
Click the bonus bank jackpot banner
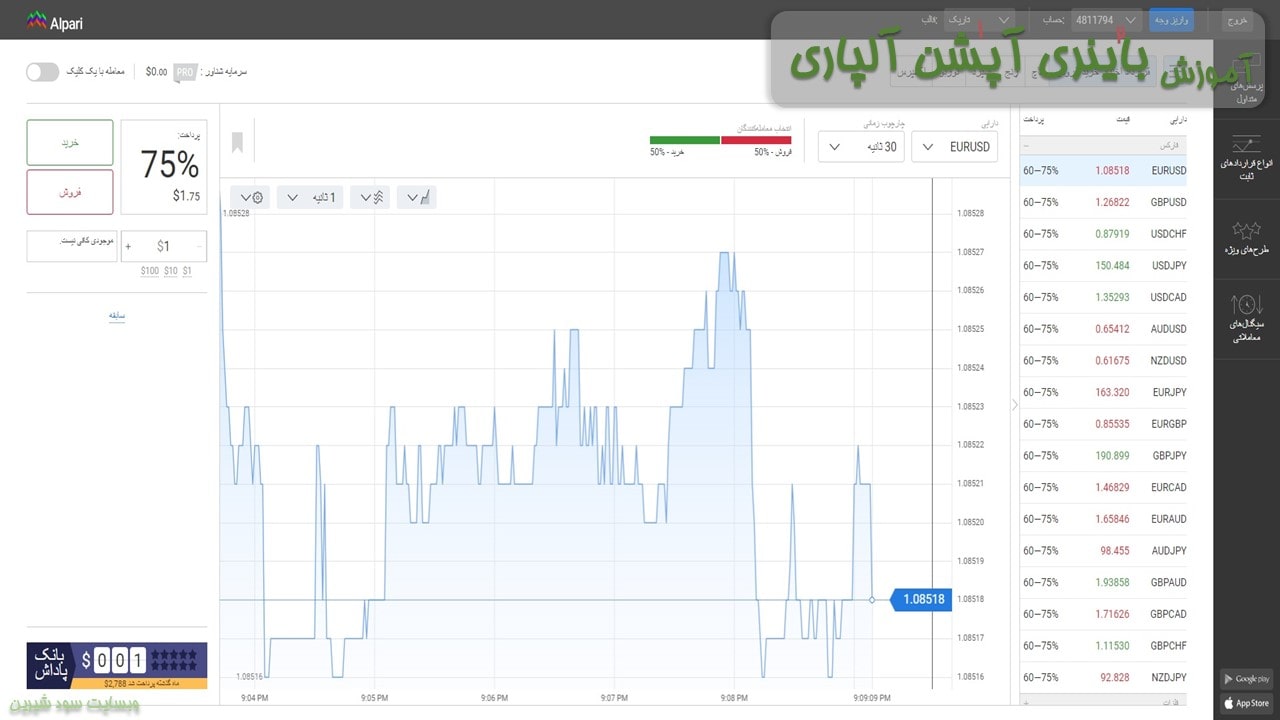pyautogui.click(x=117, y=666)
